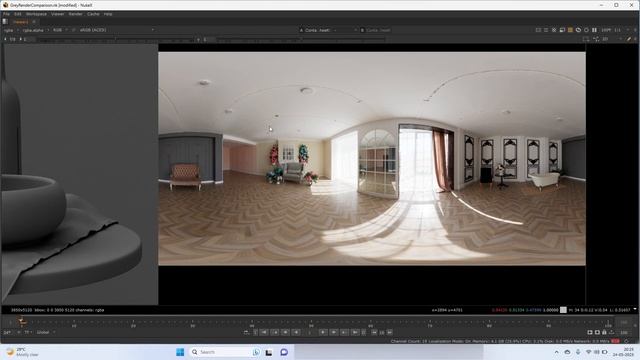The image size is (640, 360).
Task: Open the File menu
Action: (x=7, y=14)
